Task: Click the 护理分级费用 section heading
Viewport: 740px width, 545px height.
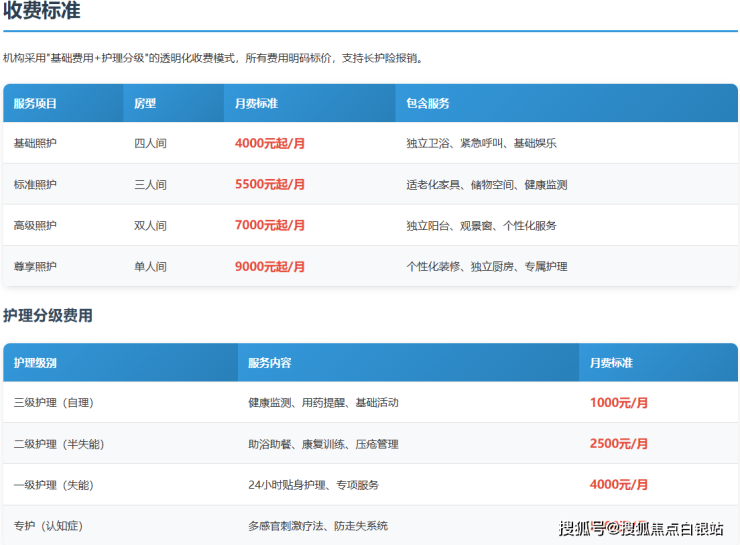Action: [48, 316]
